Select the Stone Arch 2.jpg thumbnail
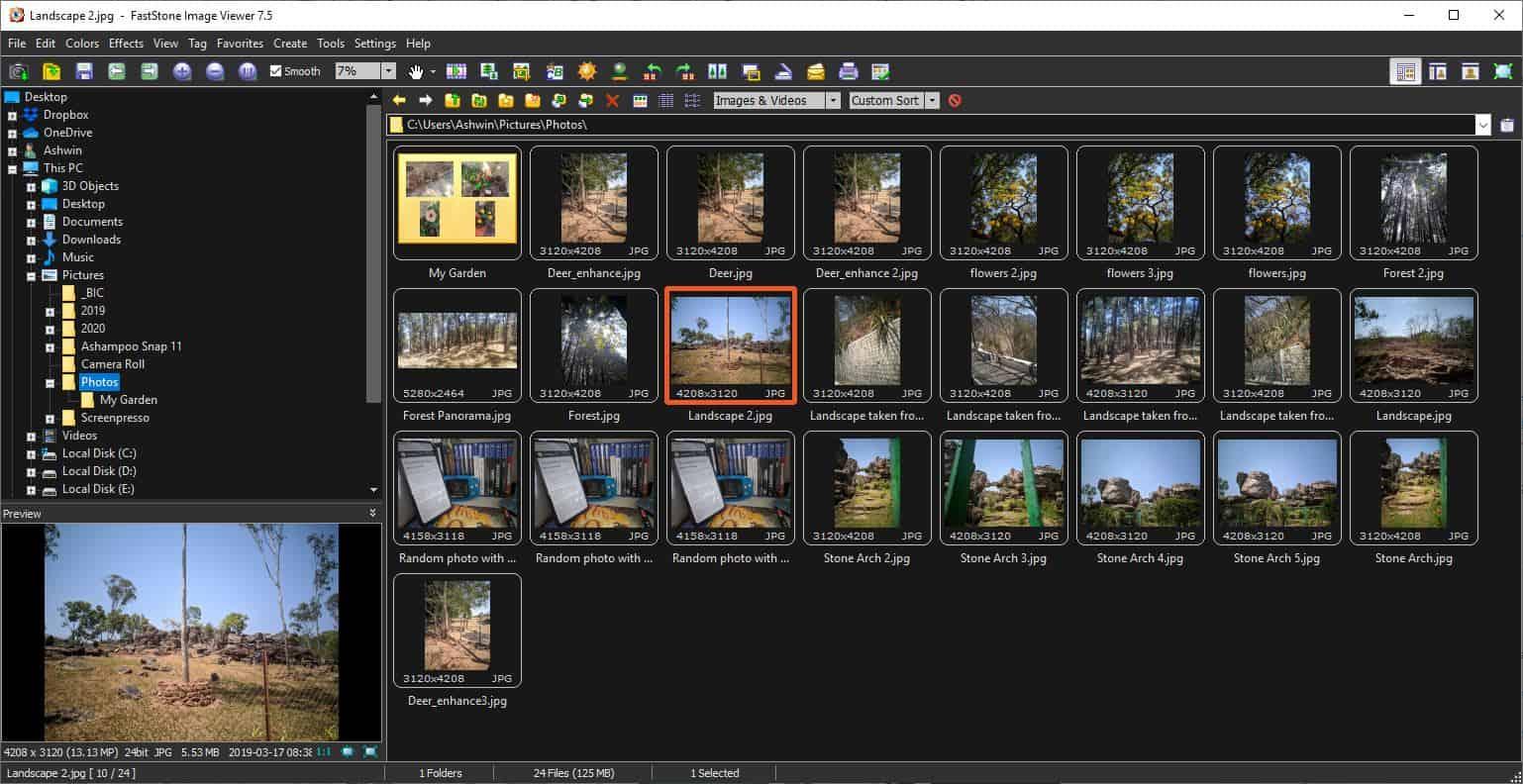The image size is (1523, 784). 866,488
